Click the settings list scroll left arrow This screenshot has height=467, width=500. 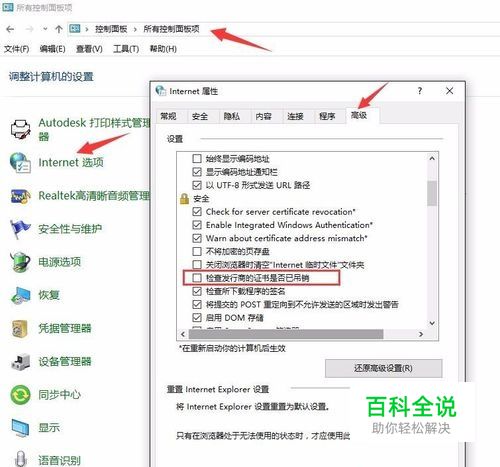[183, 334]
